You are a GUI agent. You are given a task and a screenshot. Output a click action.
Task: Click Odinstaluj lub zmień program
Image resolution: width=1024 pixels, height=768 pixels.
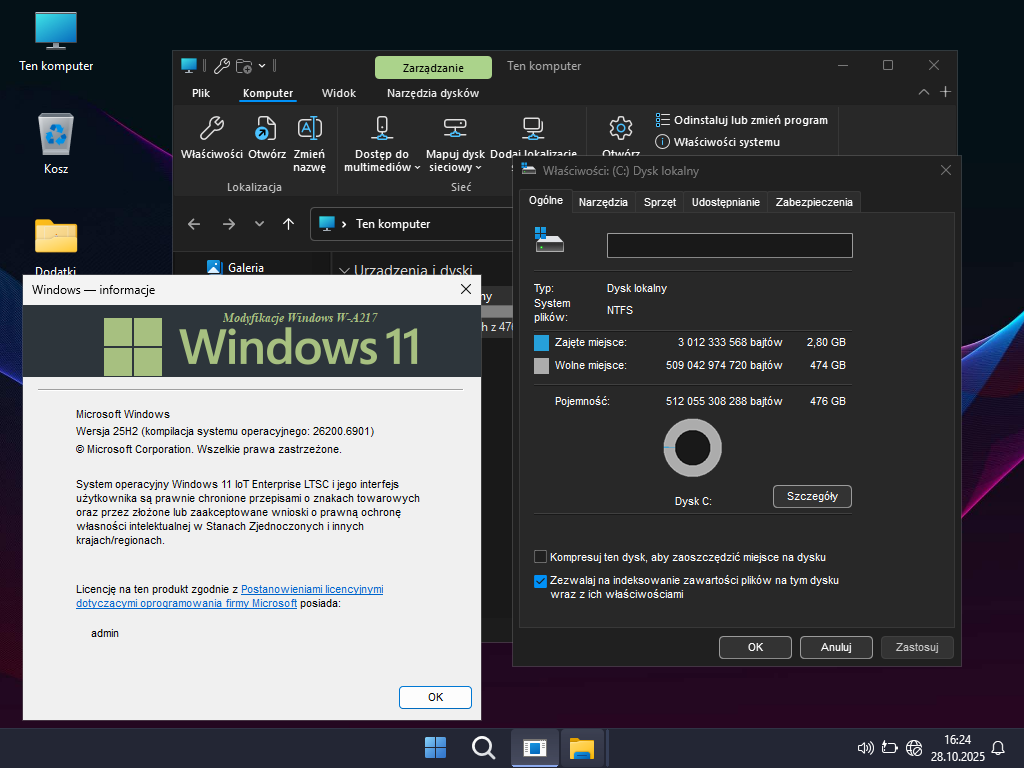741,120
